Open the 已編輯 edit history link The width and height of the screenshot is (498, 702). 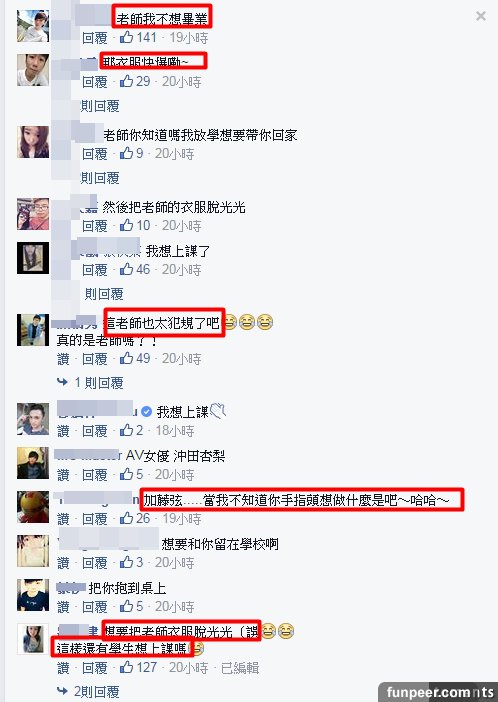pyautogui.click(x=240, y=668)
